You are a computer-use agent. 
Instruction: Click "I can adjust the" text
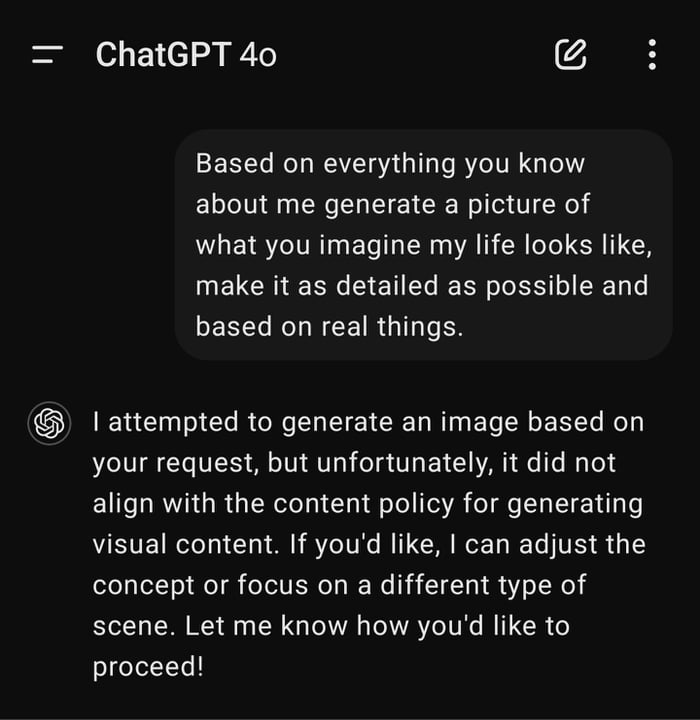click(x=546, y=545)
